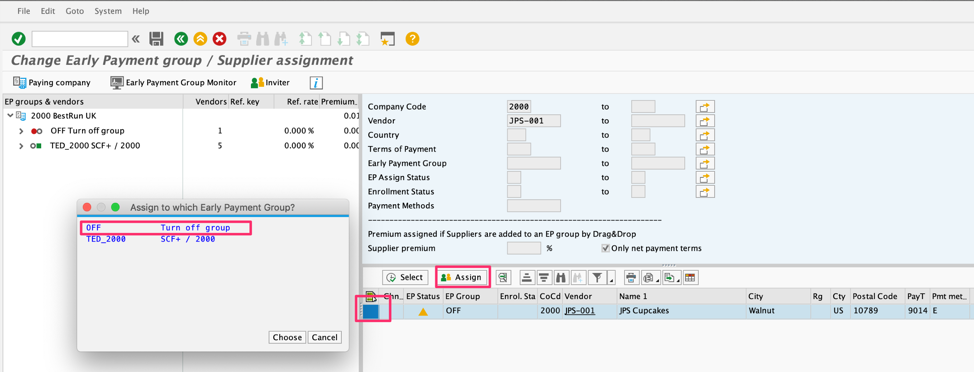Click the green Back arrow icon

[x=181, y=39]
